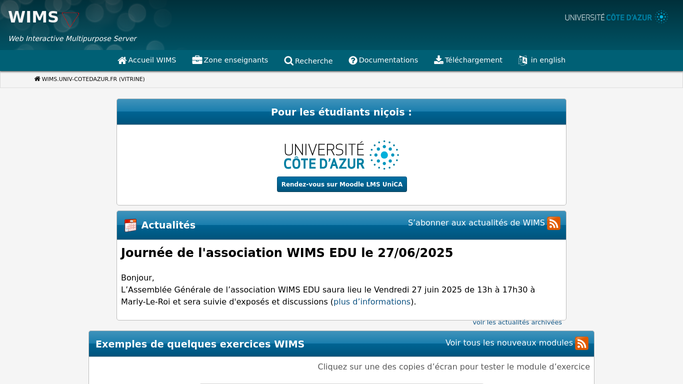Screen dimensions: 683x384
Task: Click the home icon beside Accueil WIMS
Action: [122, 61]
